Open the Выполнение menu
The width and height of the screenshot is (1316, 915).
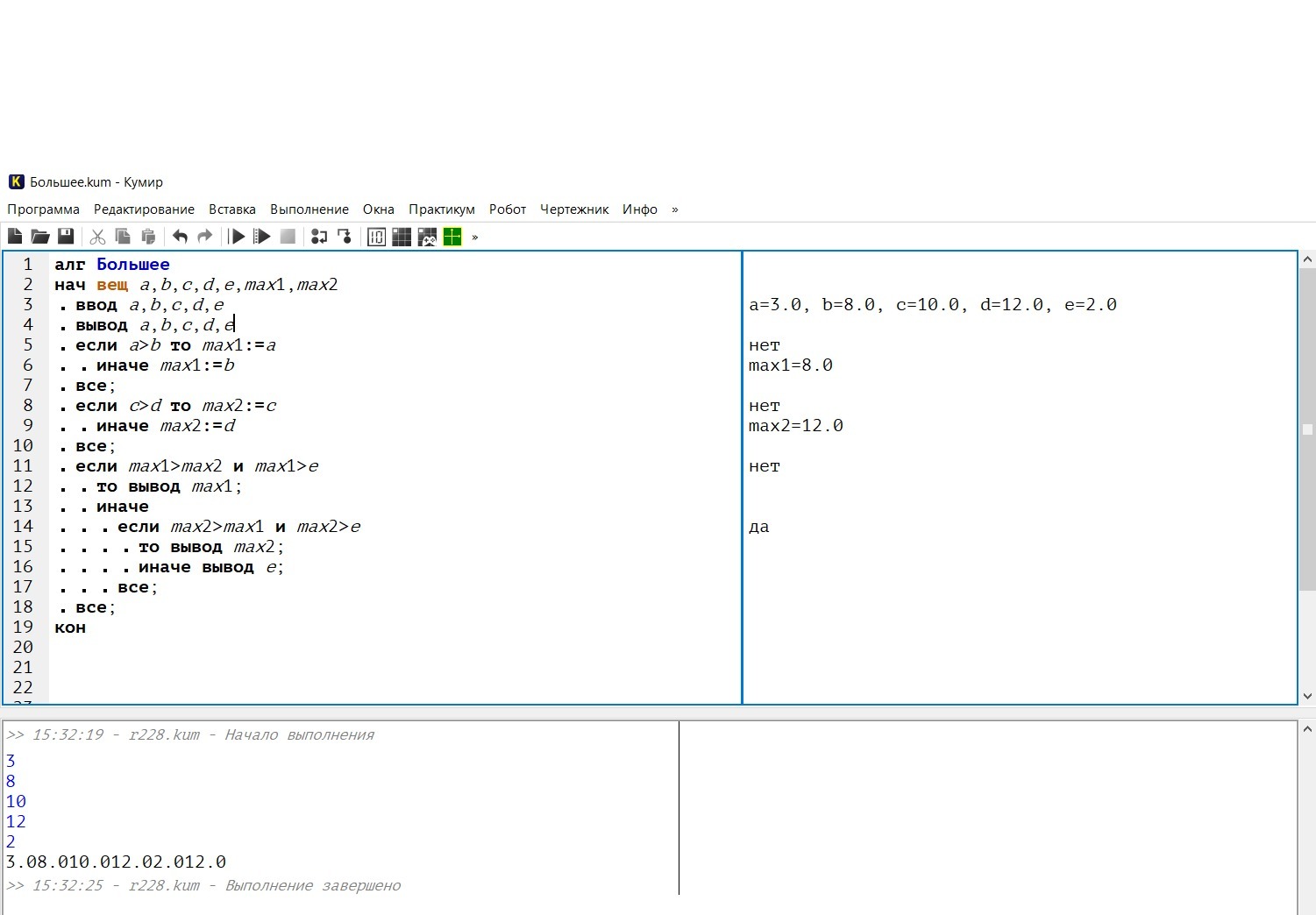point(309,209)
